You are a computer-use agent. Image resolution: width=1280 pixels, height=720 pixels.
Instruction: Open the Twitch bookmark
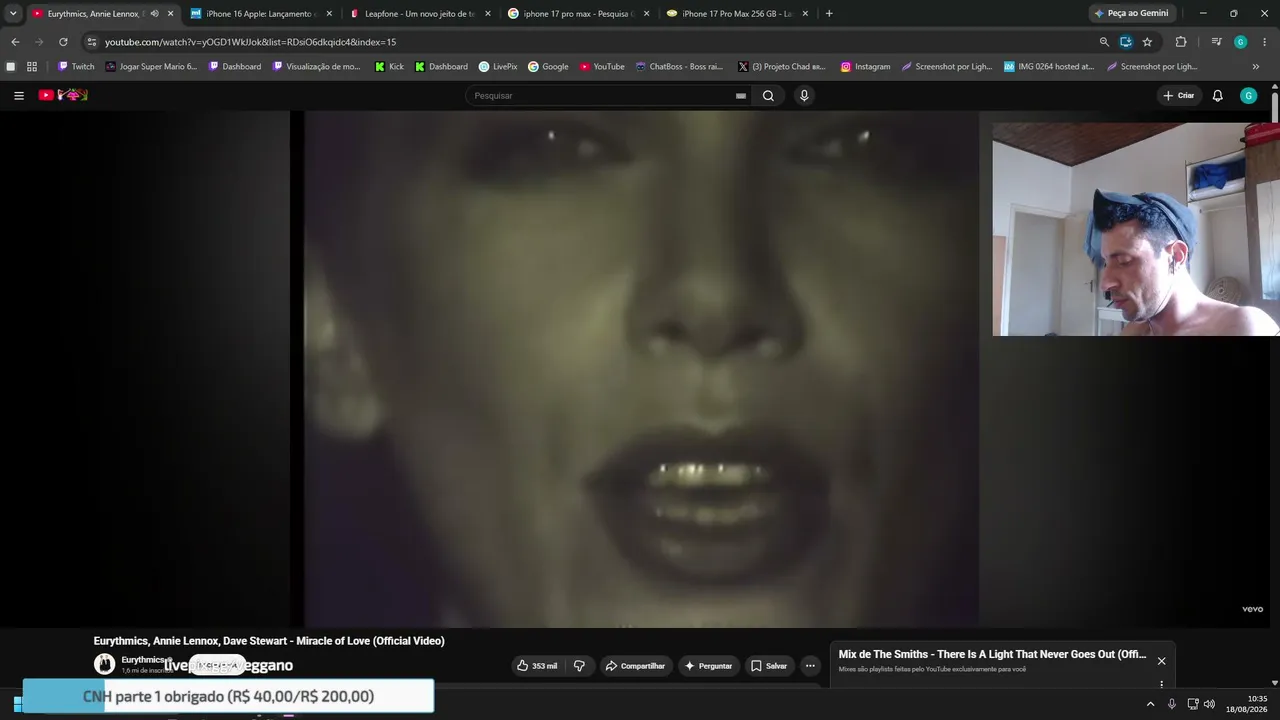click(x=76, y=67)
